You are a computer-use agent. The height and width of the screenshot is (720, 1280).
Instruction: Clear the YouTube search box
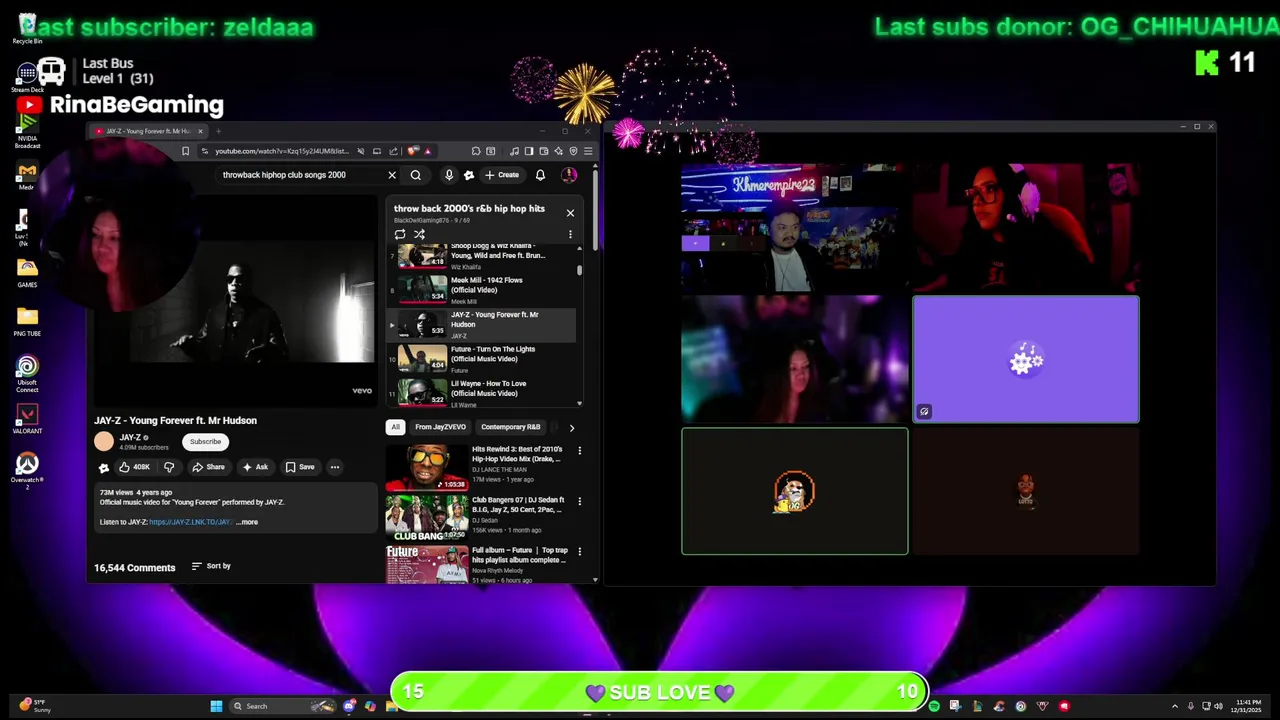tap(392, 175)
